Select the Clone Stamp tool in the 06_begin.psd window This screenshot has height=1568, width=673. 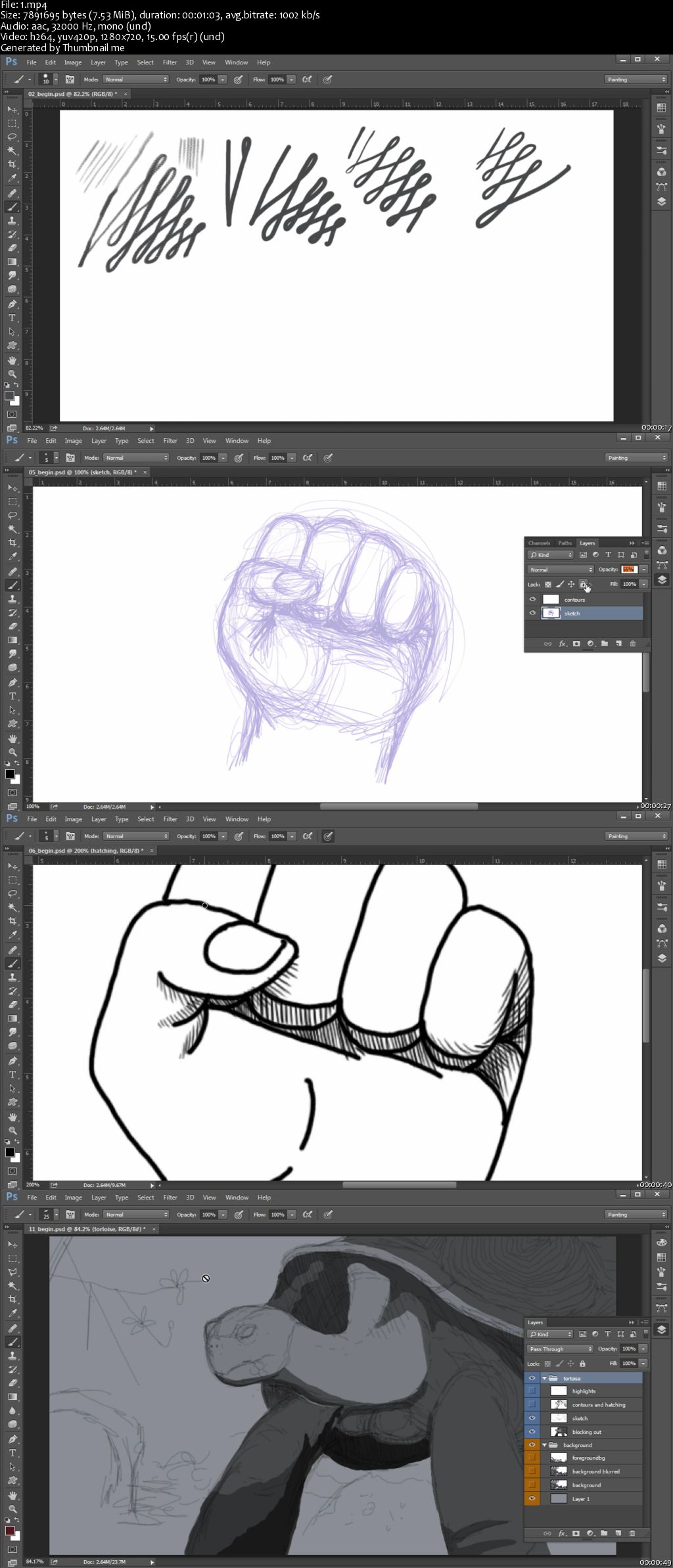(x=12, y=977)
